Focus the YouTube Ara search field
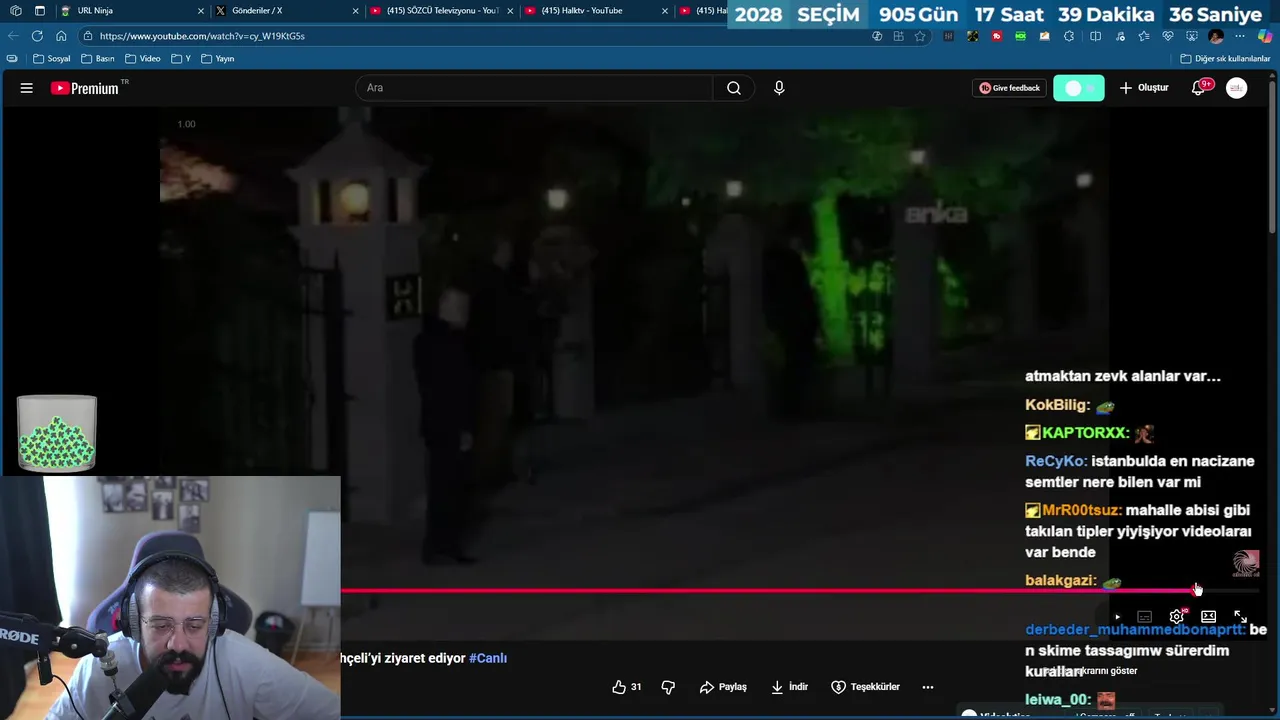Screen dimensions: 1280x720 coord(534,88)
